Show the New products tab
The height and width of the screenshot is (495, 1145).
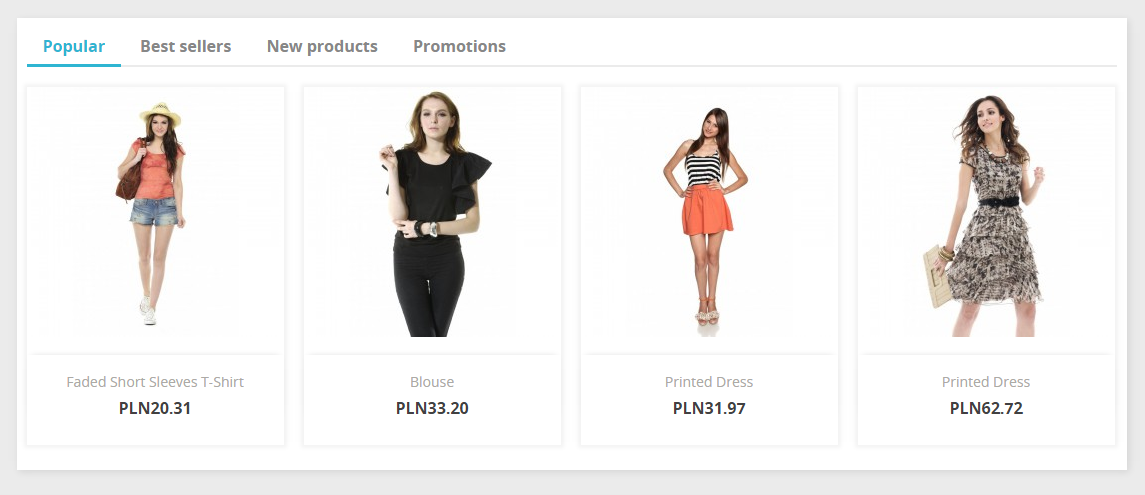(322, 46)
